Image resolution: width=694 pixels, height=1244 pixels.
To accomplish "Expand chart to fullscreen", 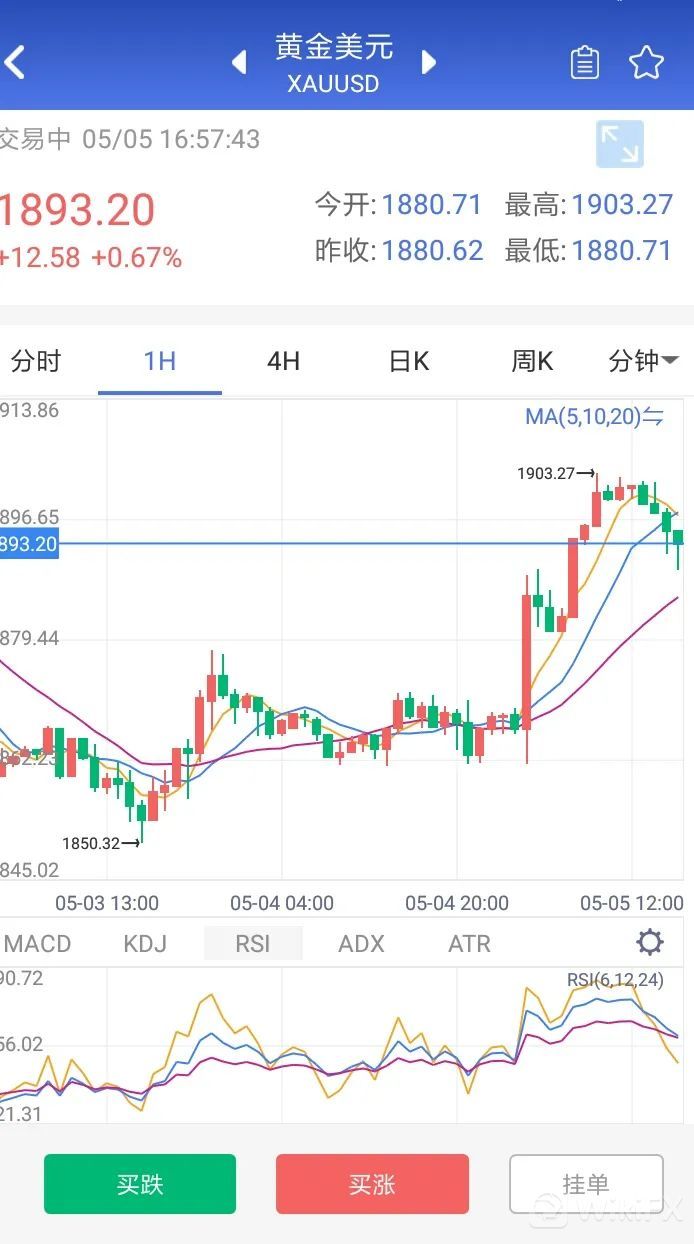I will pos(620,144).
